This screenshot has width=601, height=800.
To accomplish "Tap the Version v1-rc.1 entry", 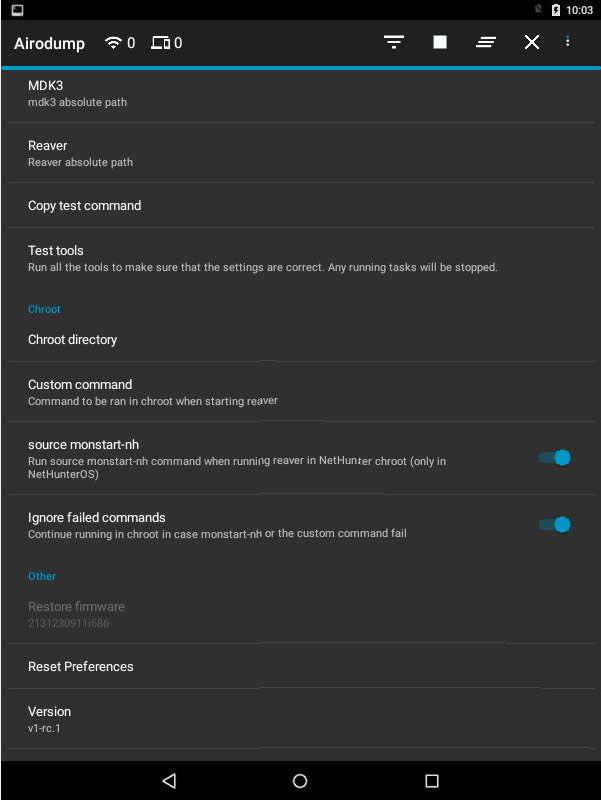I will pos(300,719).
